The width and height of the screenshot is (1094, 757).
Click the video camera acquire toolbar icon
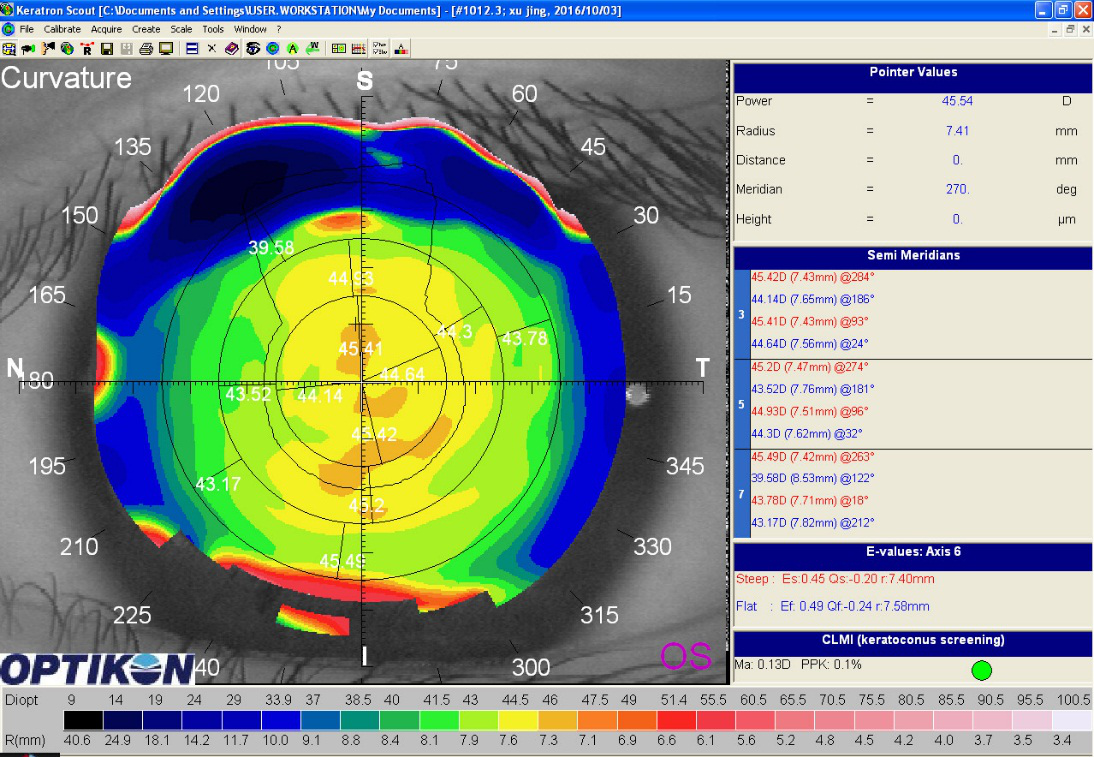point(28,49)
